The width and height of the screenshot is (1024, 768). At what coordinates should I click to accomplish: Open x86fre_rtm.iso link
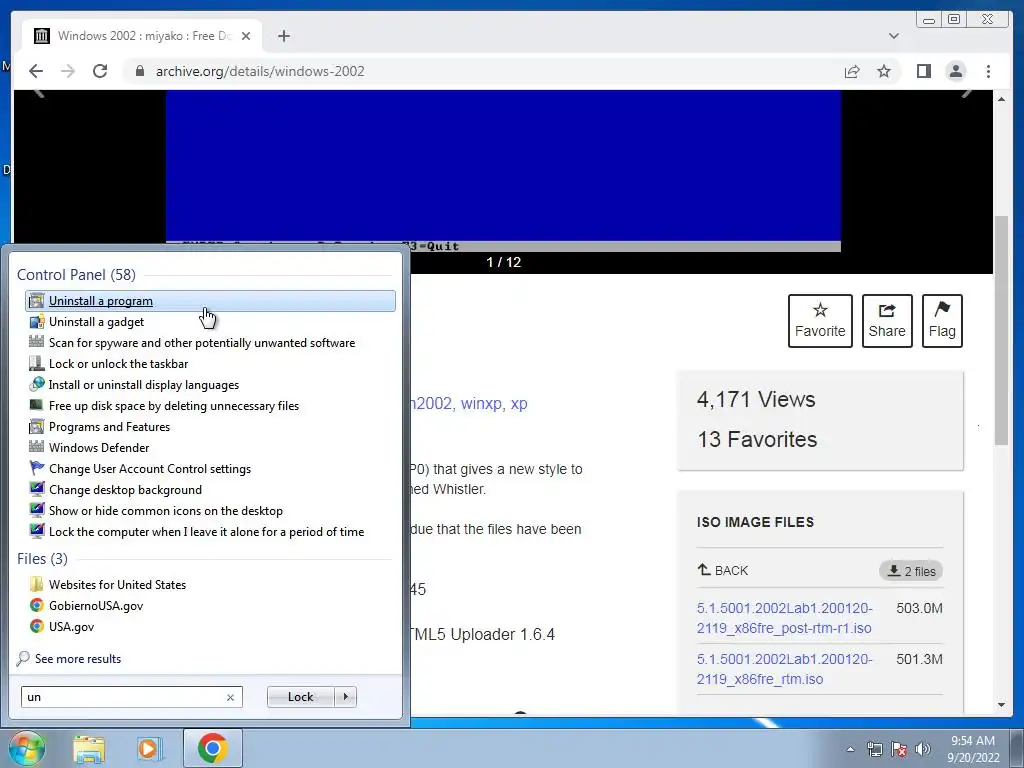pyautogui.click(x=784, y=669)
